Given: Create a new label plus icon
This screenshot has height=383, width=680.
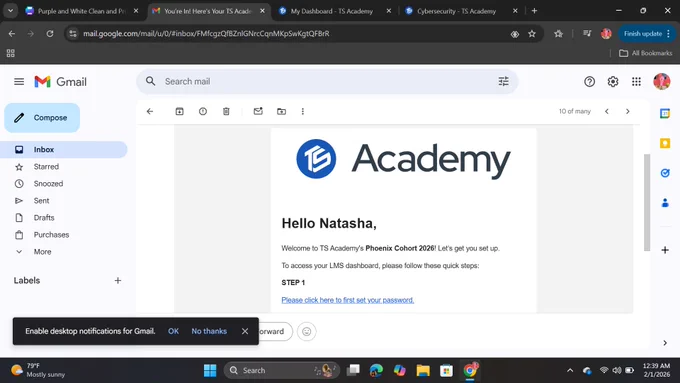Looking at the screenshot, I should click(118, 281).
